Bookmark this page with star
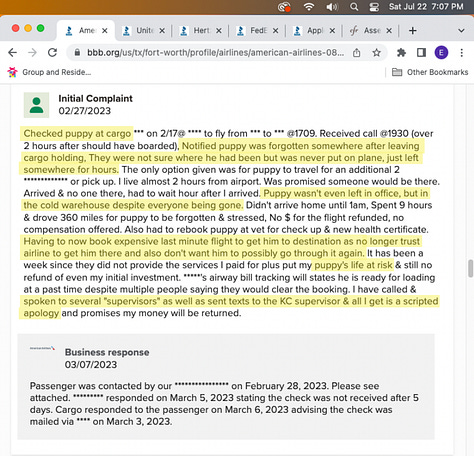The width and height of the screenshot is (474, 456). pos(377,52)
